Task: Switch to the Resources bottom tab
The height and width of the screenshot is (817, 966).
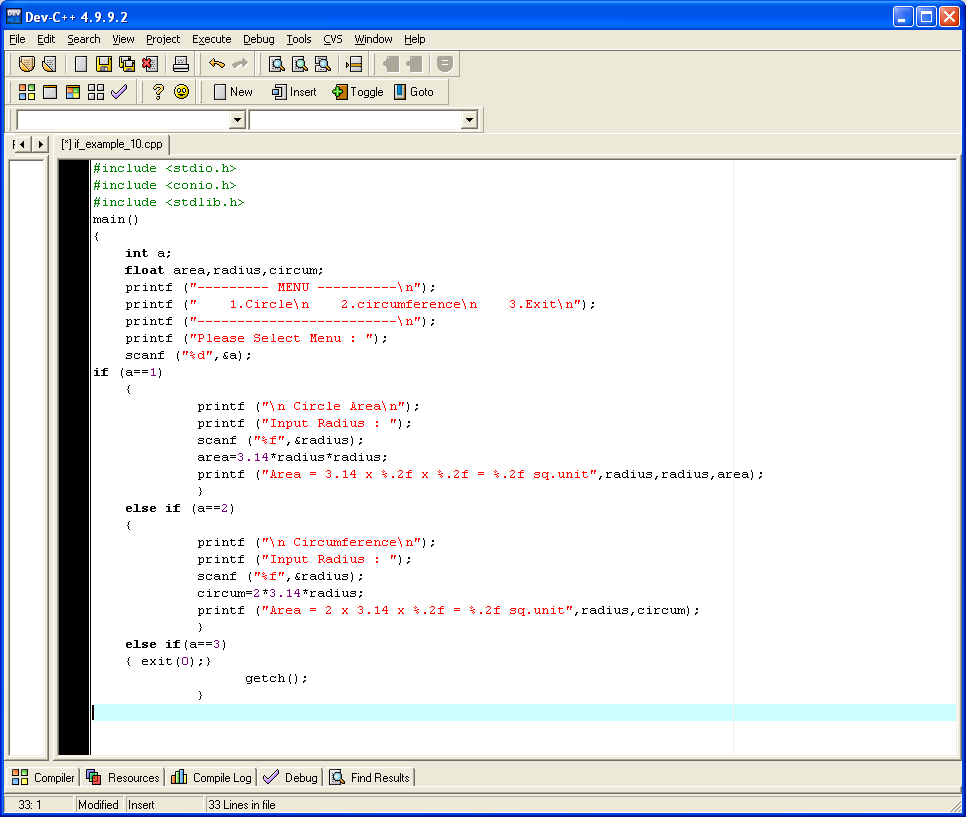Action: (x=123, y=778)
